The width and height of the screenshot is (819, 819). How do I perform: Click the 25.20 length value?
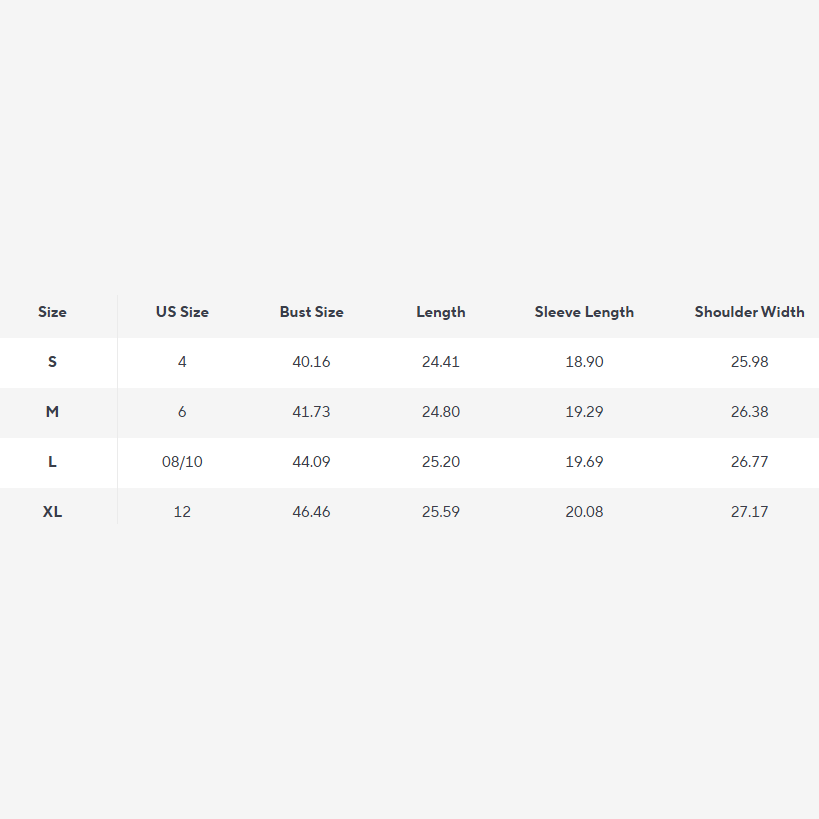441,462
